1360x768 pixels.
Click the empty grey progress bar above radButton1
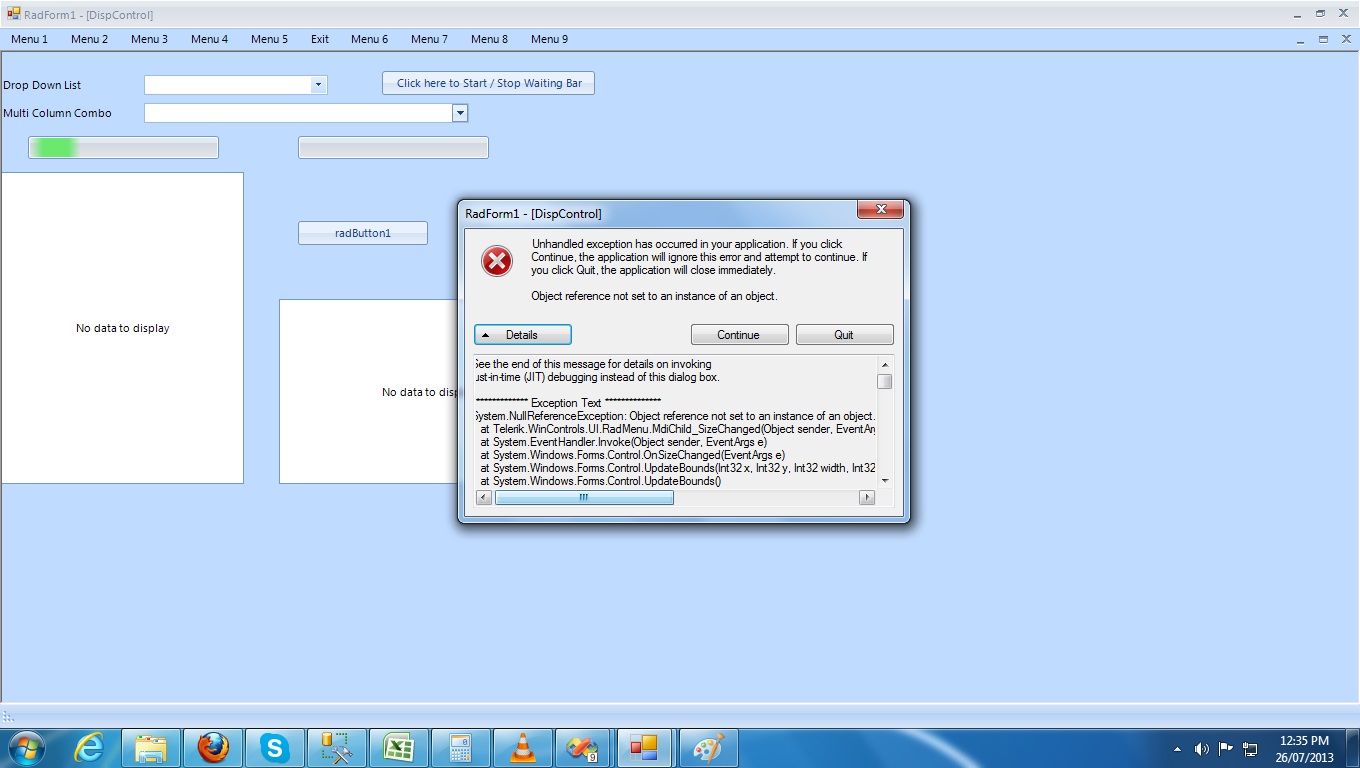[x=393, y=148]
